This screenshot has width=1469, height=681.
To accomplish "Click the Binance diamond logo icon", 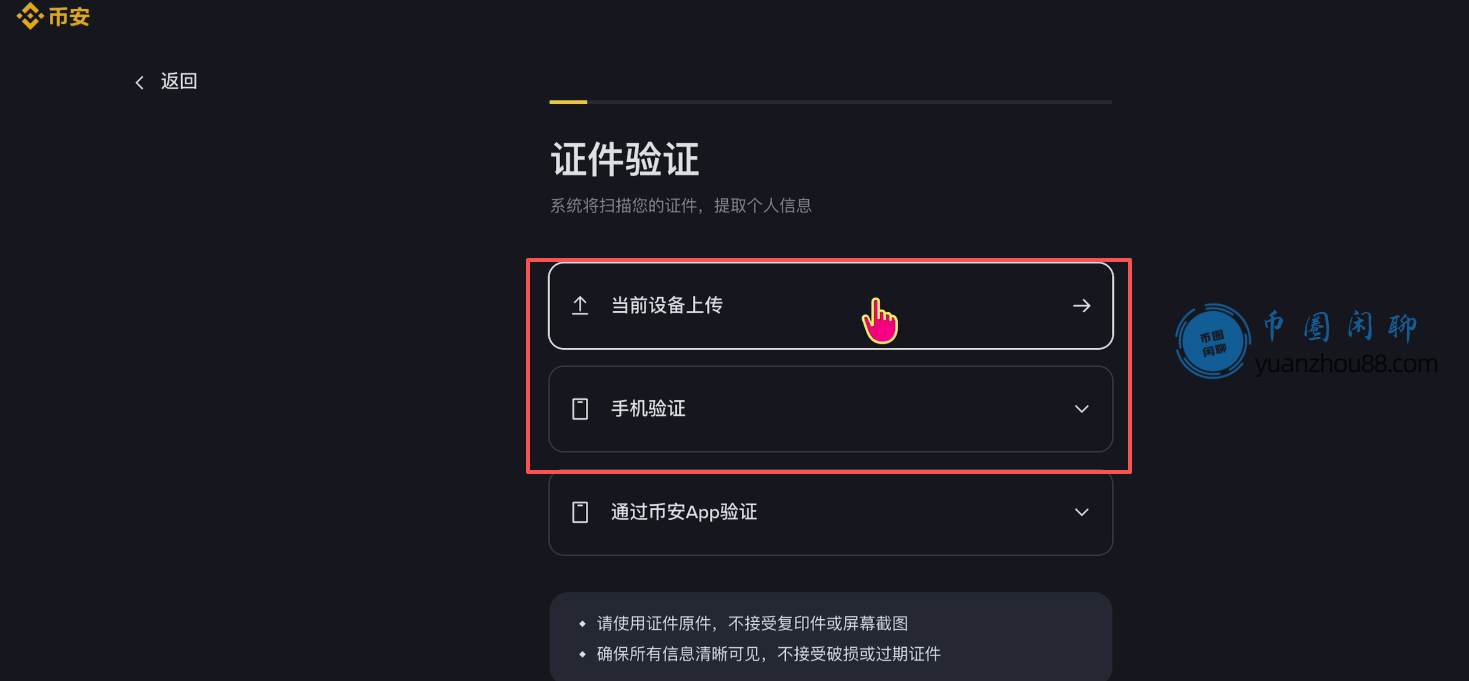I will [x=29, y=16].
